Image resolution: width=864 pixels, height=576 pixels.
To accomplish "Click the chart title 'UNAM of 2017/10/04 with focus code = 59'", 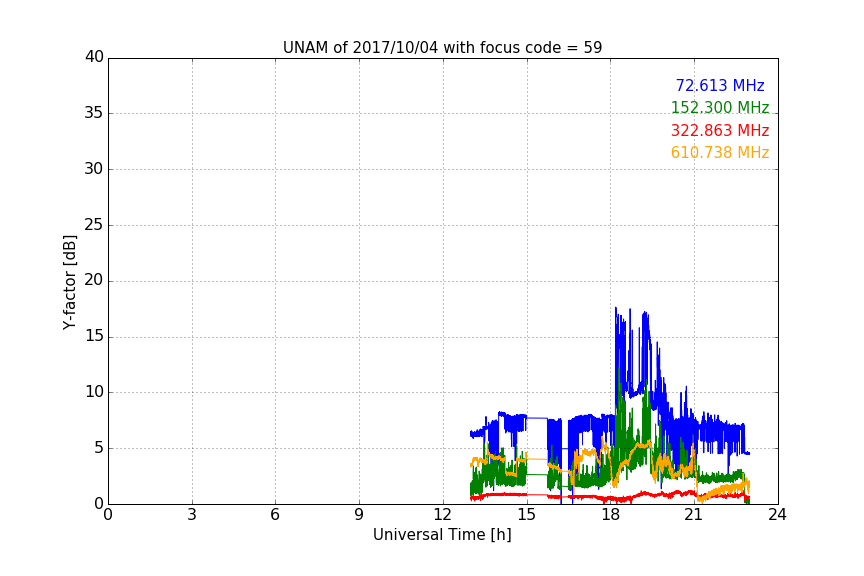I will click(x=442, y=48).
